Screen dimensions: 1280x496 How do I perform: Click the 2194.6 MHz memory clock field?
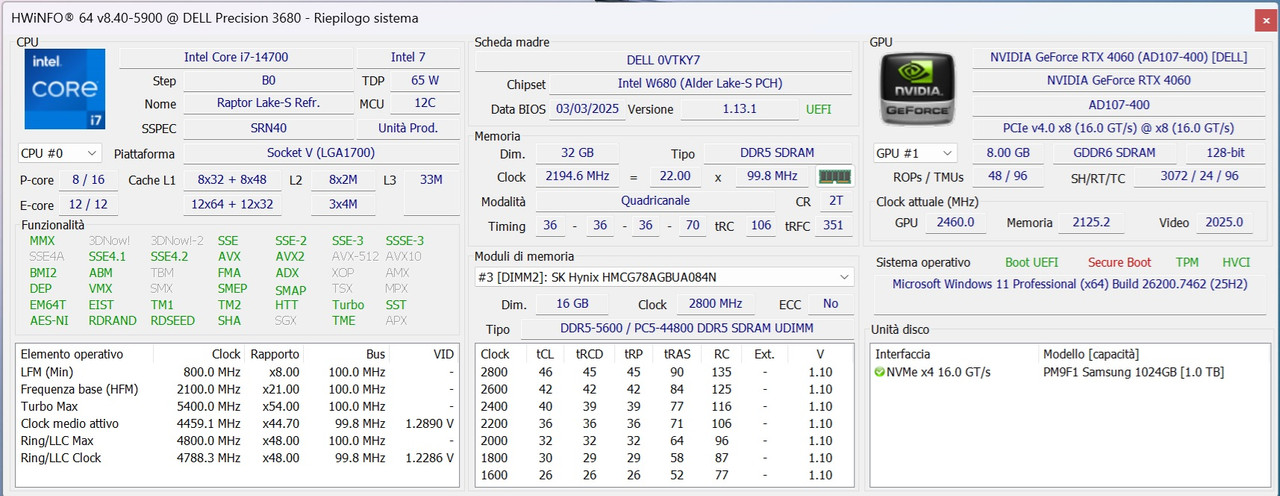[576, 176]
